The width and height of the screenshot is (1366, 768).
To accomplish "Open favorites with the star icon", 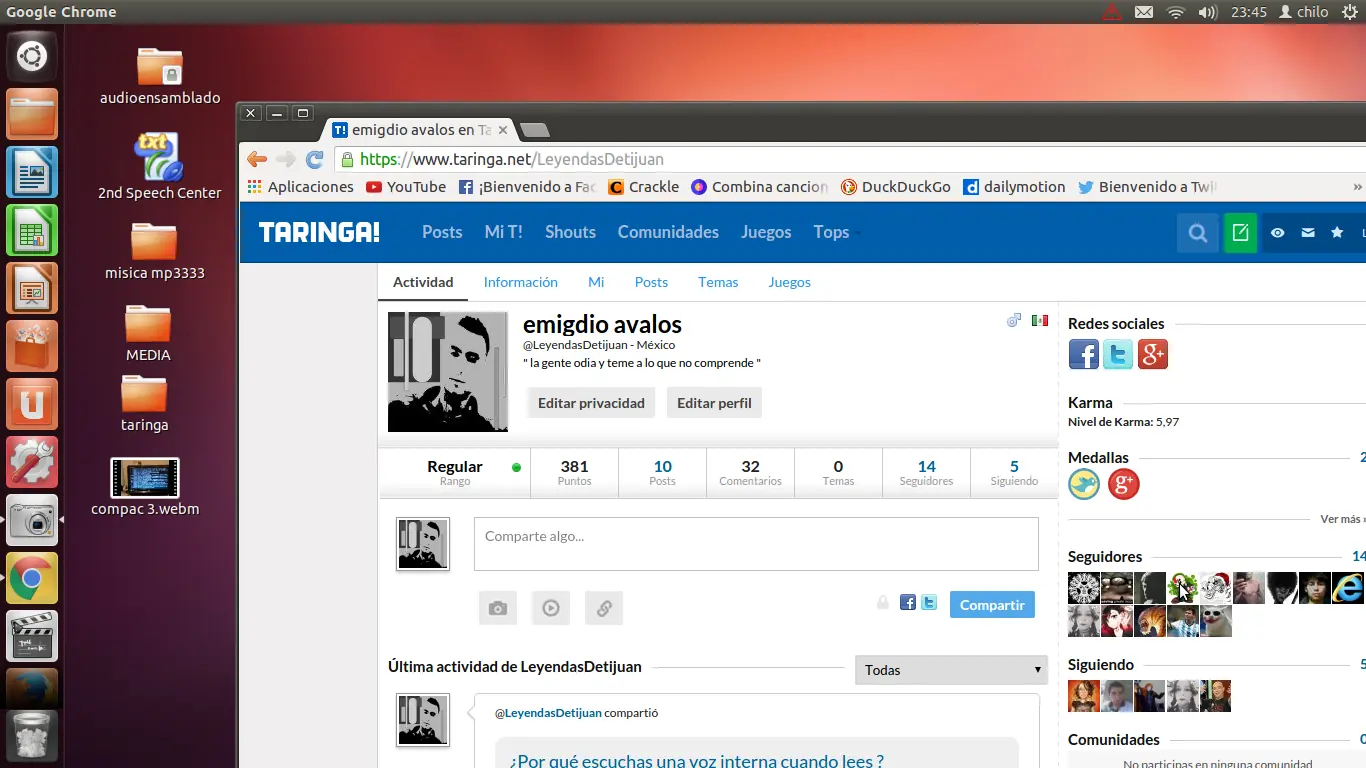I will pyautogui.click(x=1337, y=233).
